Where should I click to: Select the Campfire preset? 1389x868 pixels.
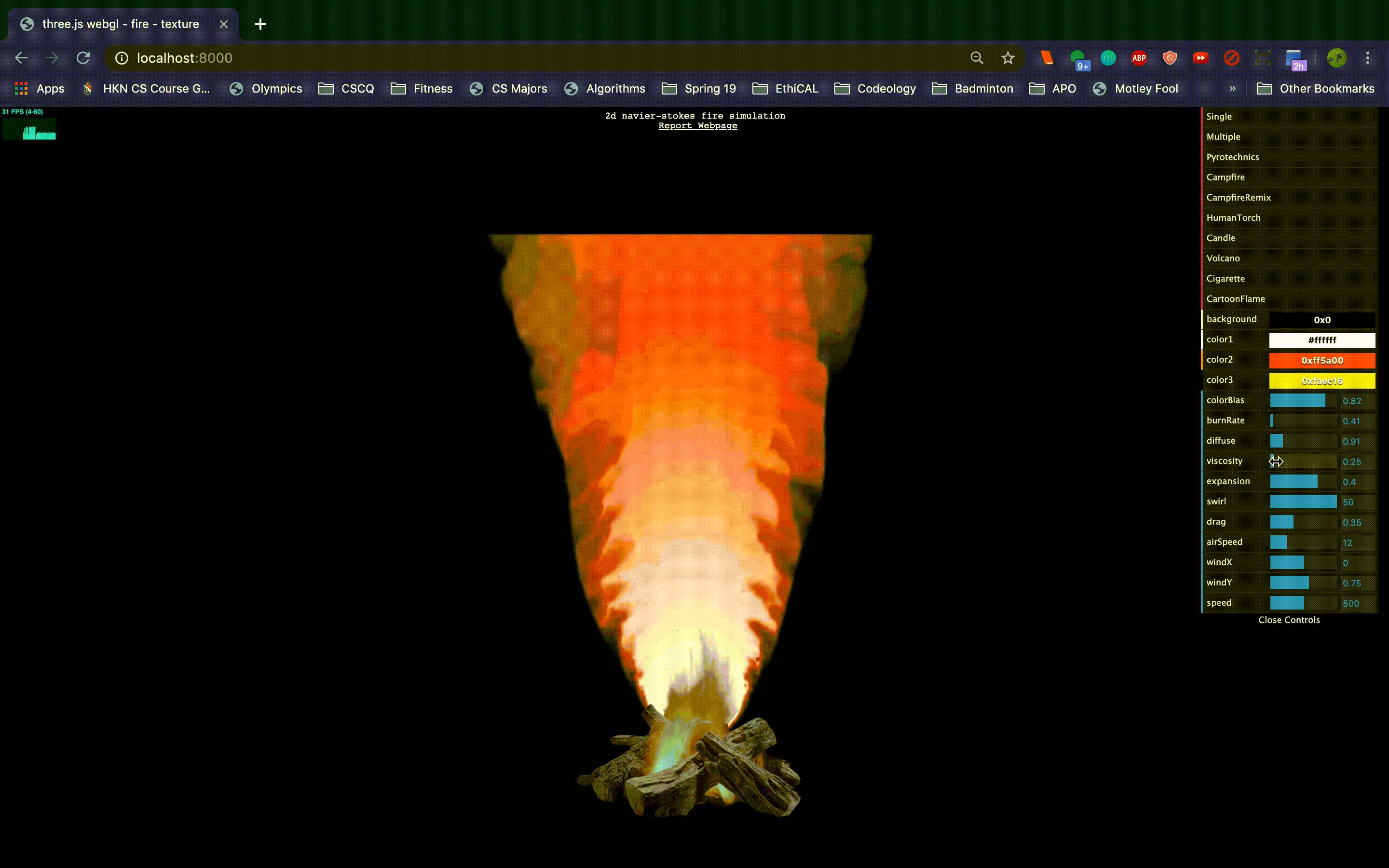tap(1226, 177)
